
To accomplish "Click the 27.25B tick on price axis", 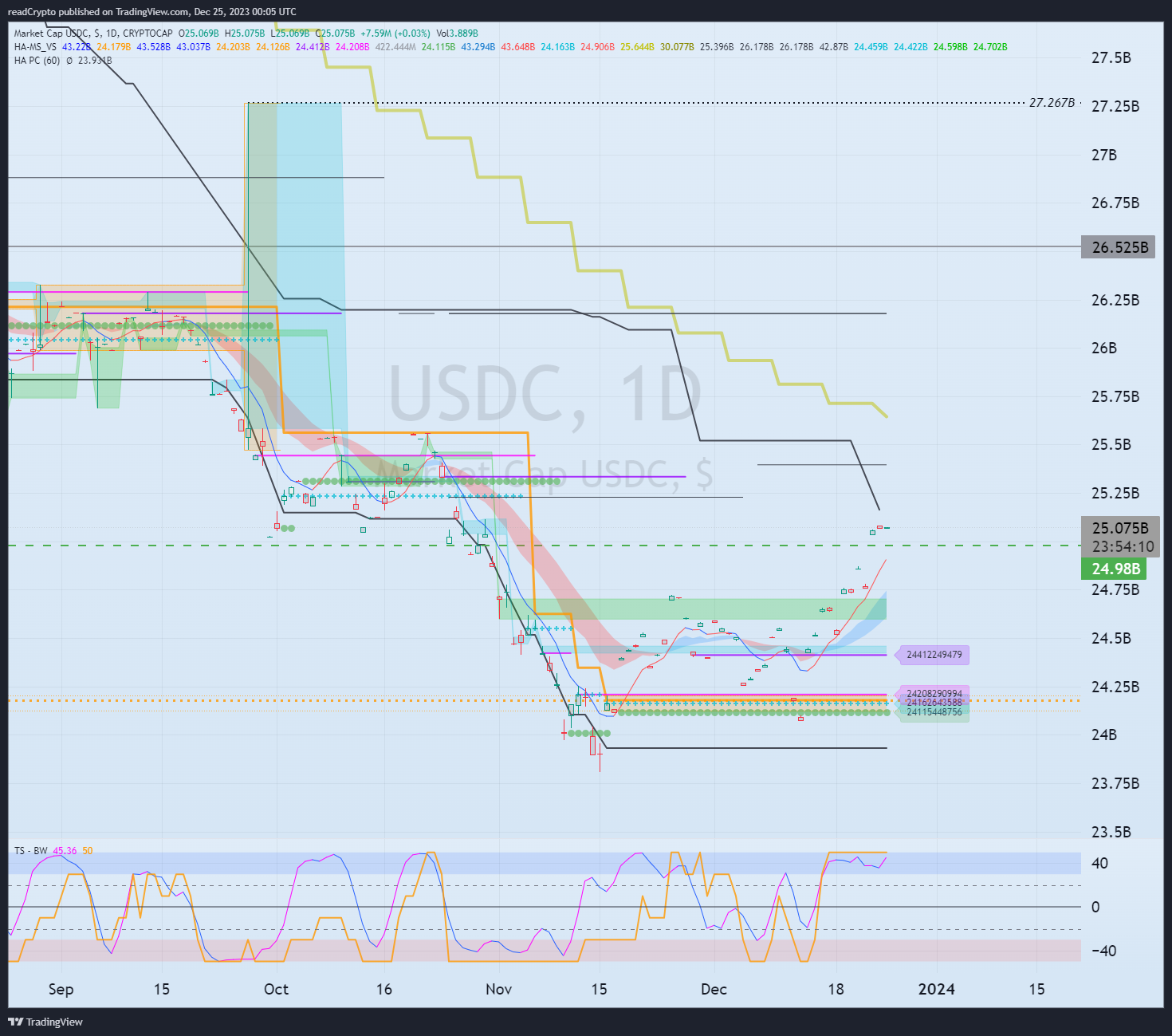I will click(1115, 106).
